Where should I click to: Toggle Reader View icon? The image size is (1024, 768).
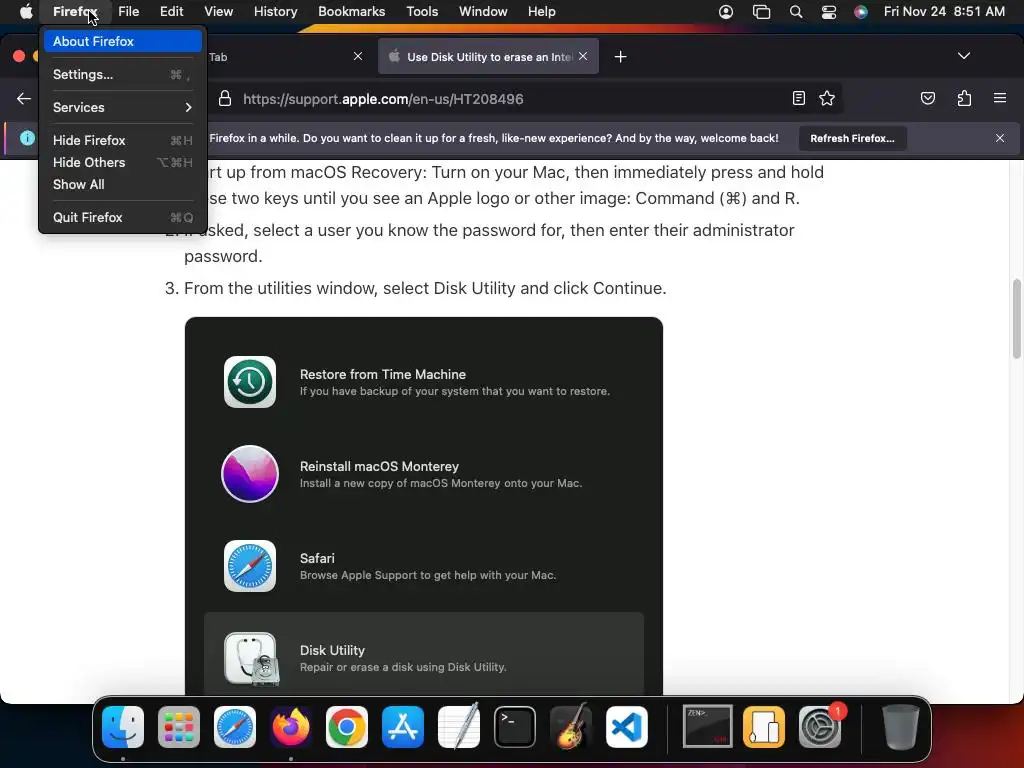(x=798, y=99)
